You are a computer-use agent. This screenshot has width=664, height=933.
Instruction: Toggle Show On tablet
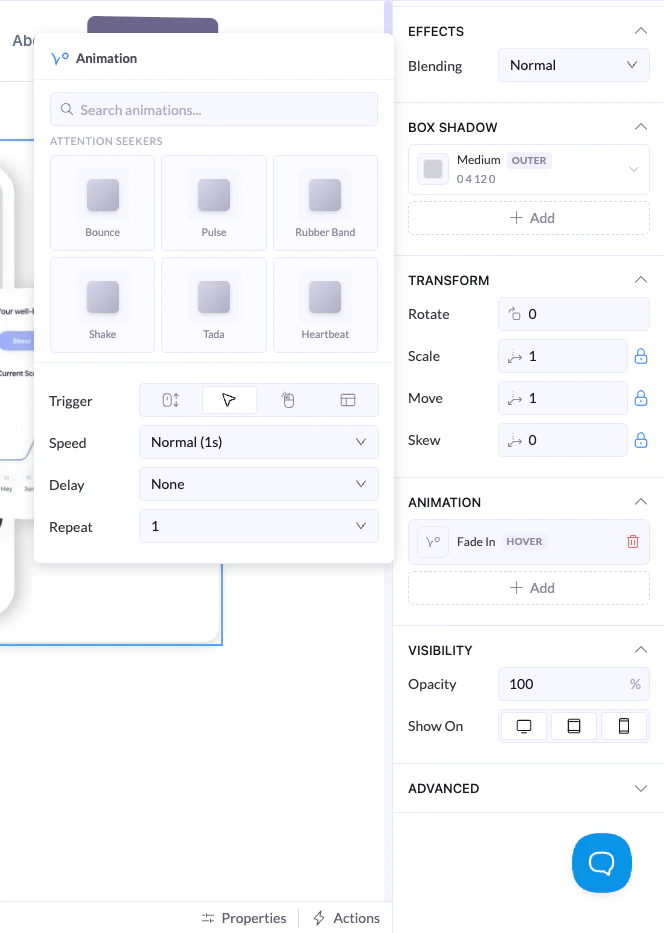pos(574,726)
